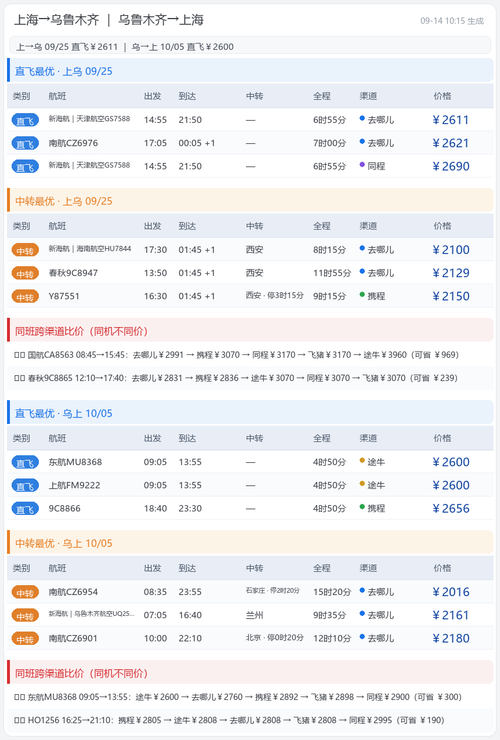Click the 国航CA8563 08:45→15:45 price comparison row
The height and width of the screenshot is (740, 500).
tap(250, 355)
